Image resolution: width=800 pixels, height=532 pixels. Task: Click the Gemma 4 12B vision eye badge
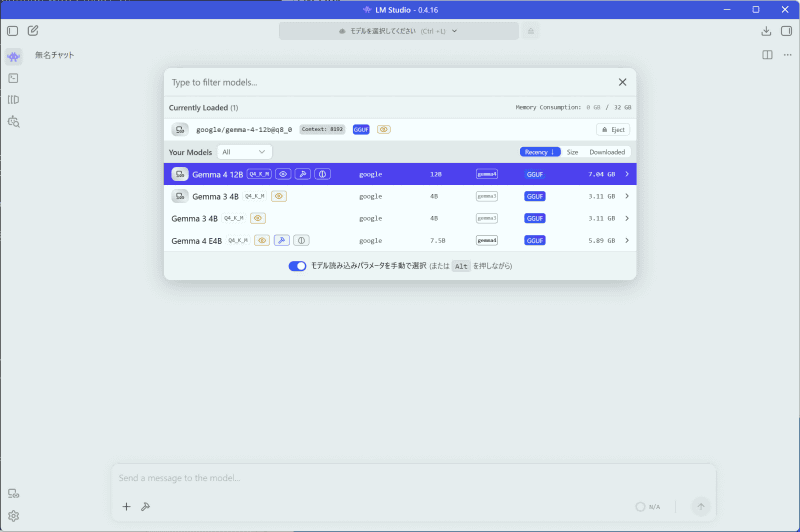pos(283,174)
